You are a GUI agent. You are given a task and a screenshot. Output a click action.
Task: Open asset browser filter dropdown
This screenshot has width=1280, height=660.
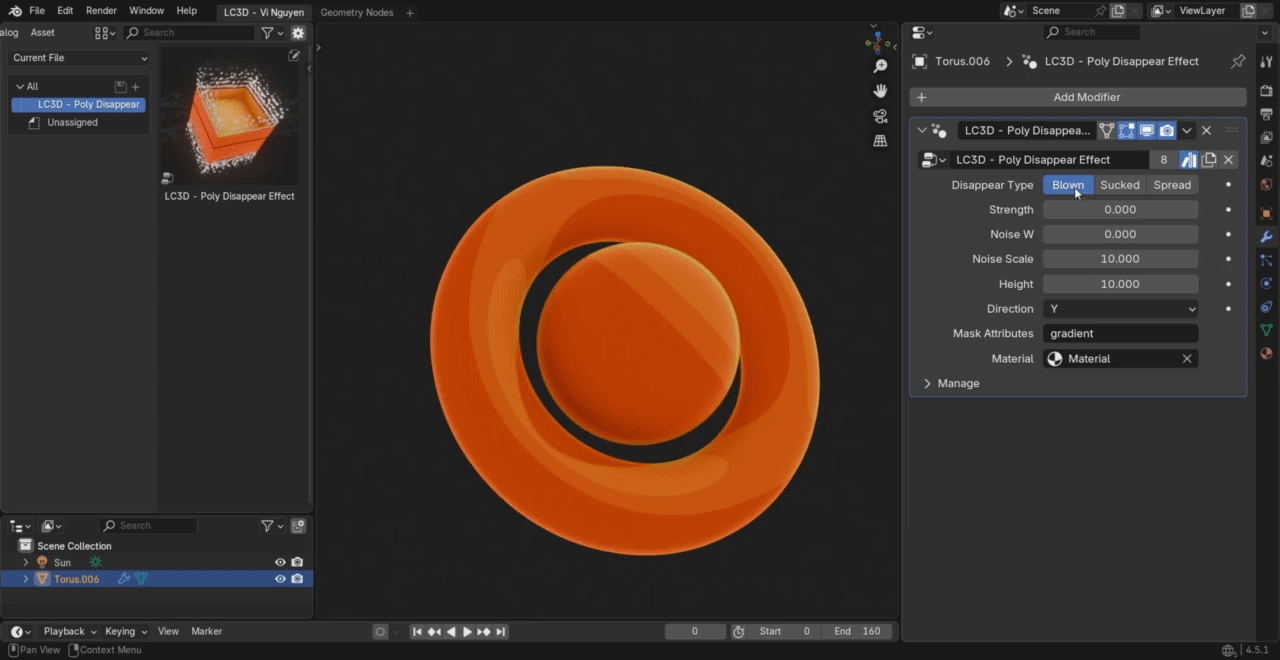[x=272, y=33]
